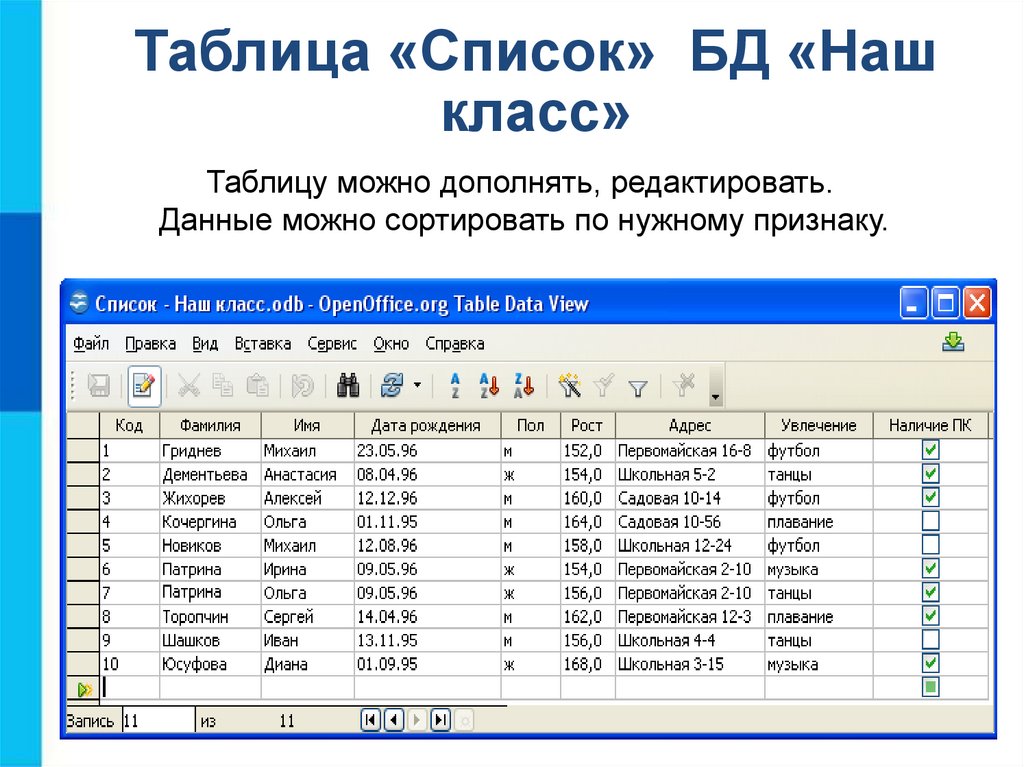Viewport: 1024px width, 767px height.
Task: Uncheck Наличие ПК for Юсуфова row
Action: [x=931, y=663]
